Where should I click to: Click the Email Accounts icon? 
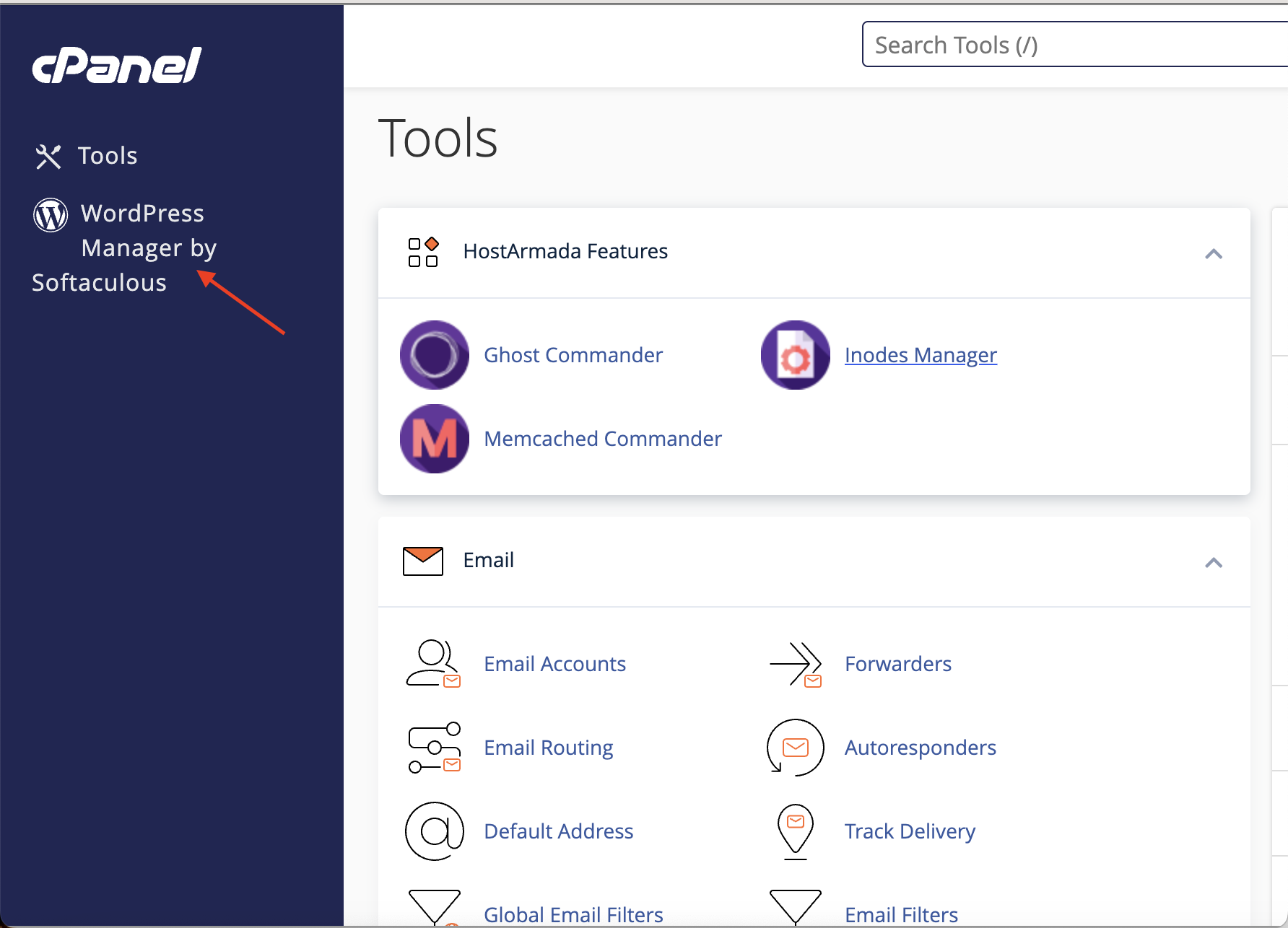434,664
